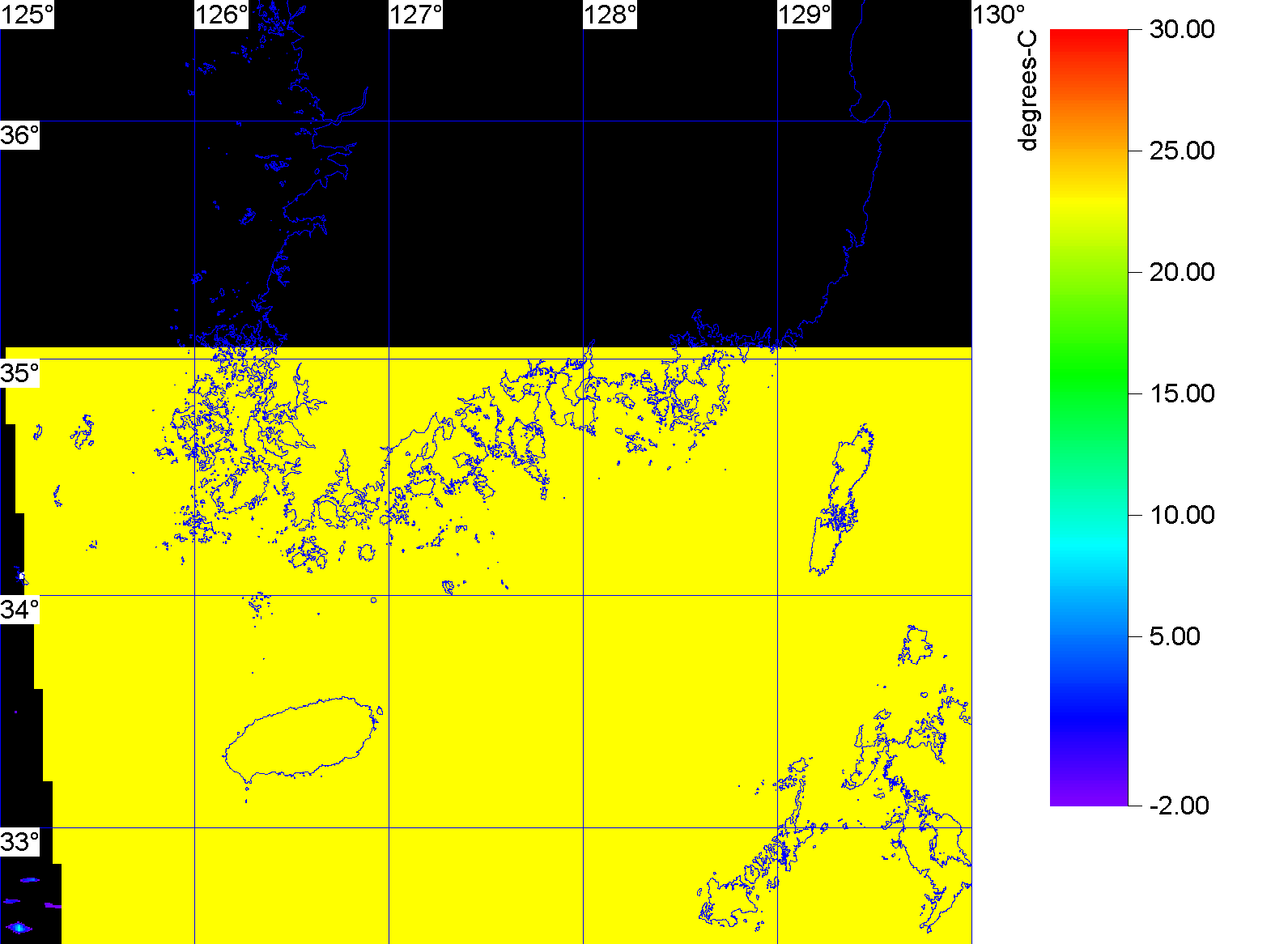Click the 34° latitude label
This screenshot has height=944, width=1288.
point(20,610)
